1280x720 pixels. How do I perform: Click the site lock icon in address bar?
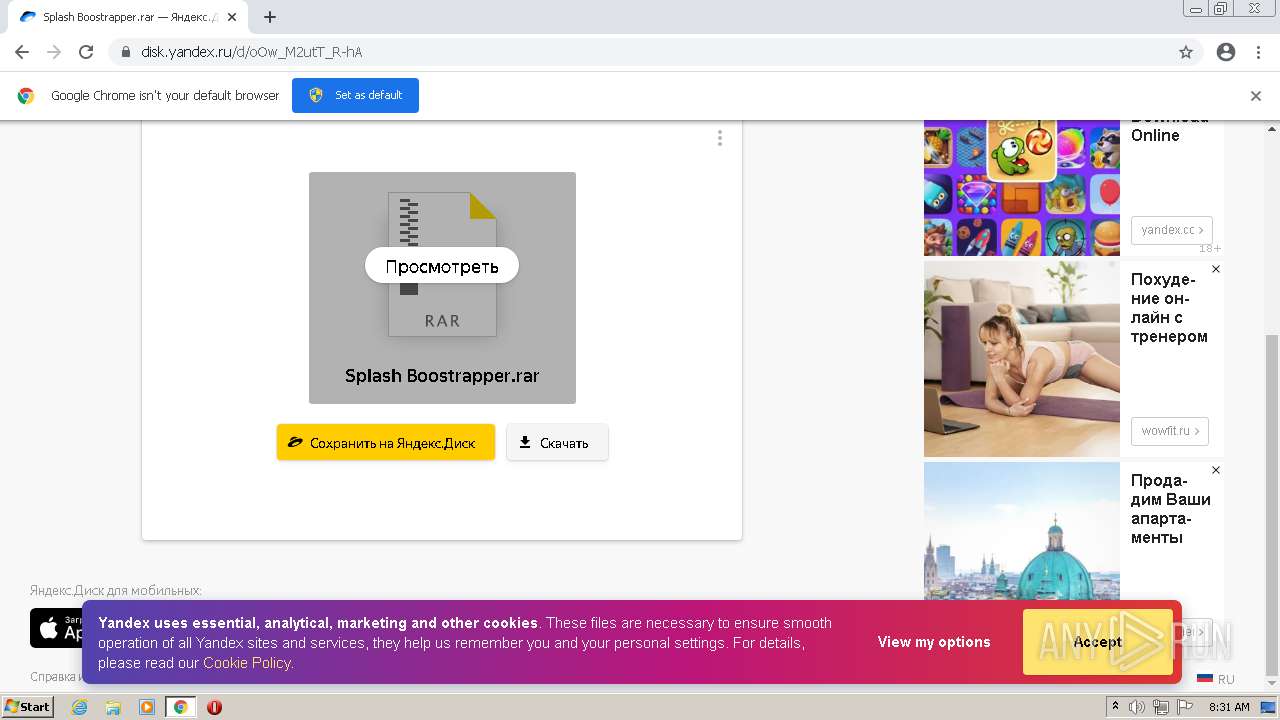(125, 52)
